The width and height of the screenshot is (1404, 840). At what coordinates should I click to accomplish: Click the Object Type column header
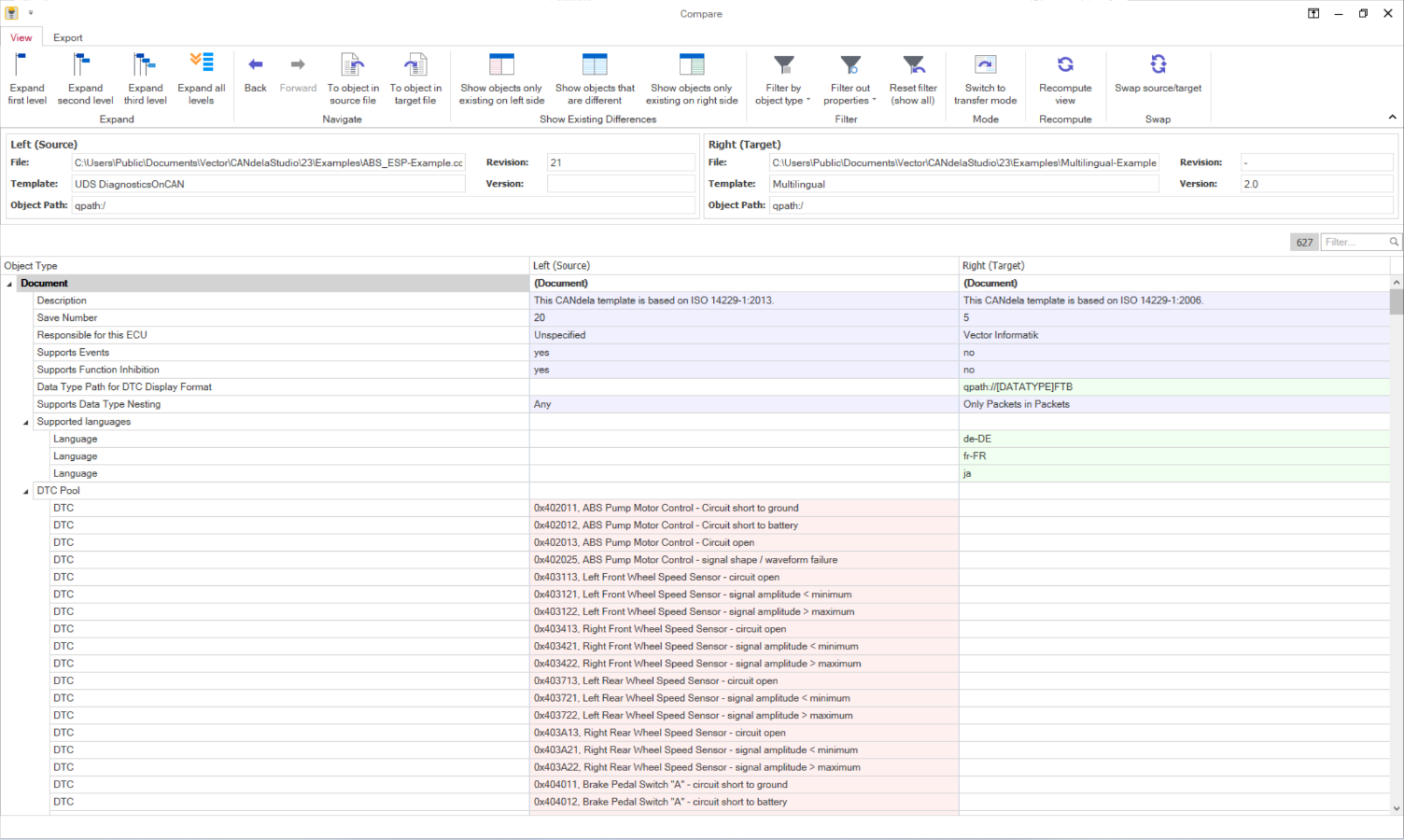tap(265, 266)
